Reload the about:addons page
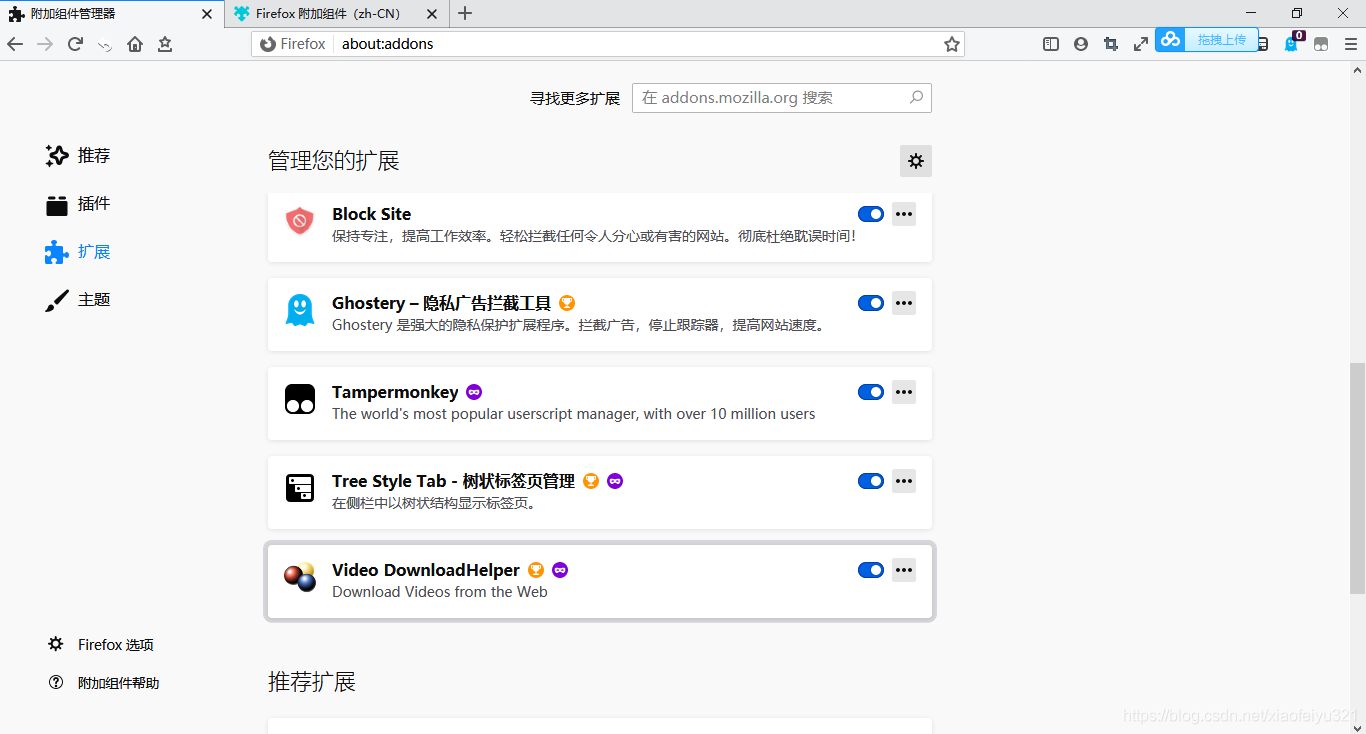This screenshot has width=1366, height=734. (75, 44)
